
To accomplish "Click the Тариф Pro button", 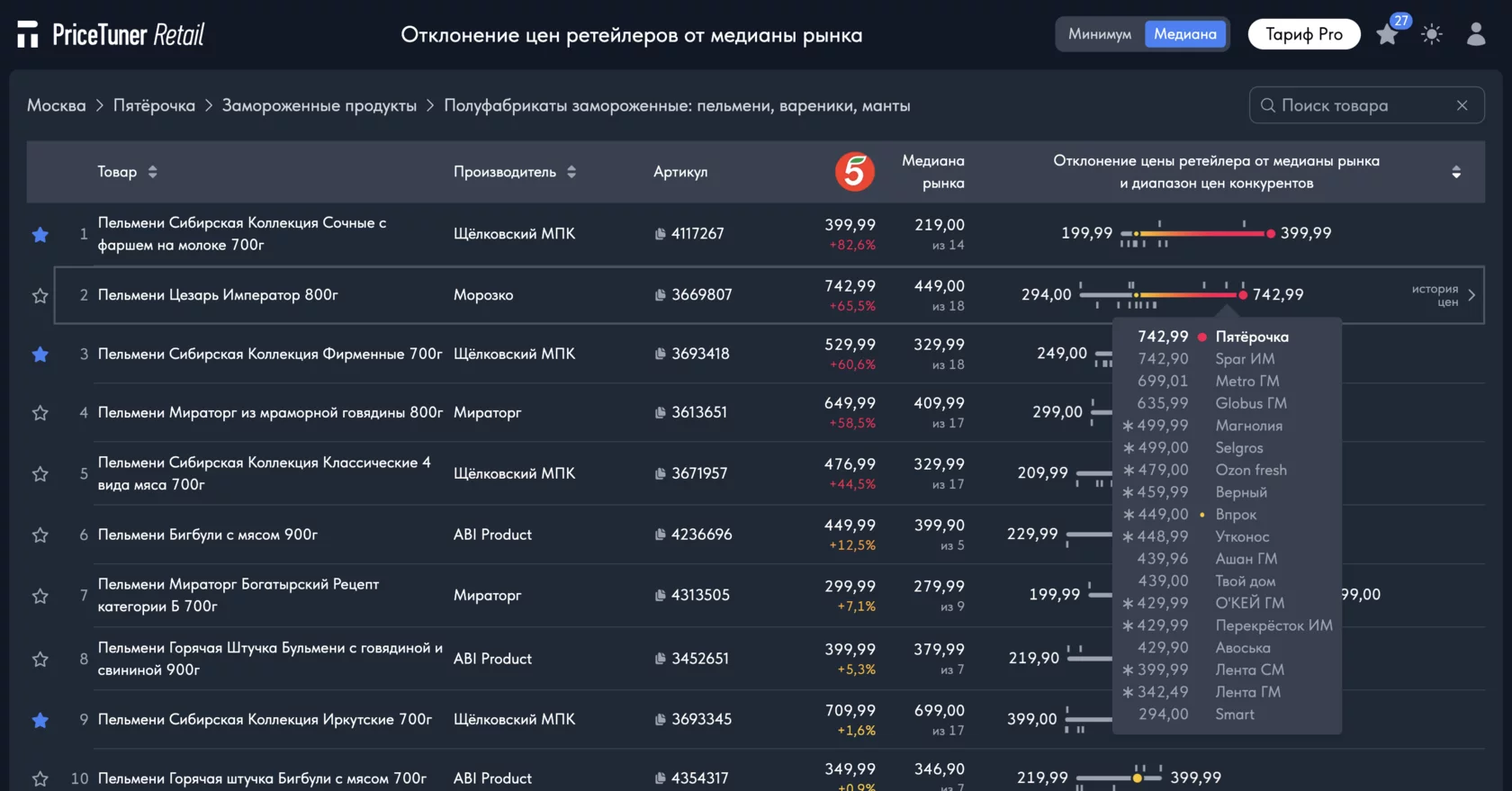I will pos(1304,35).
